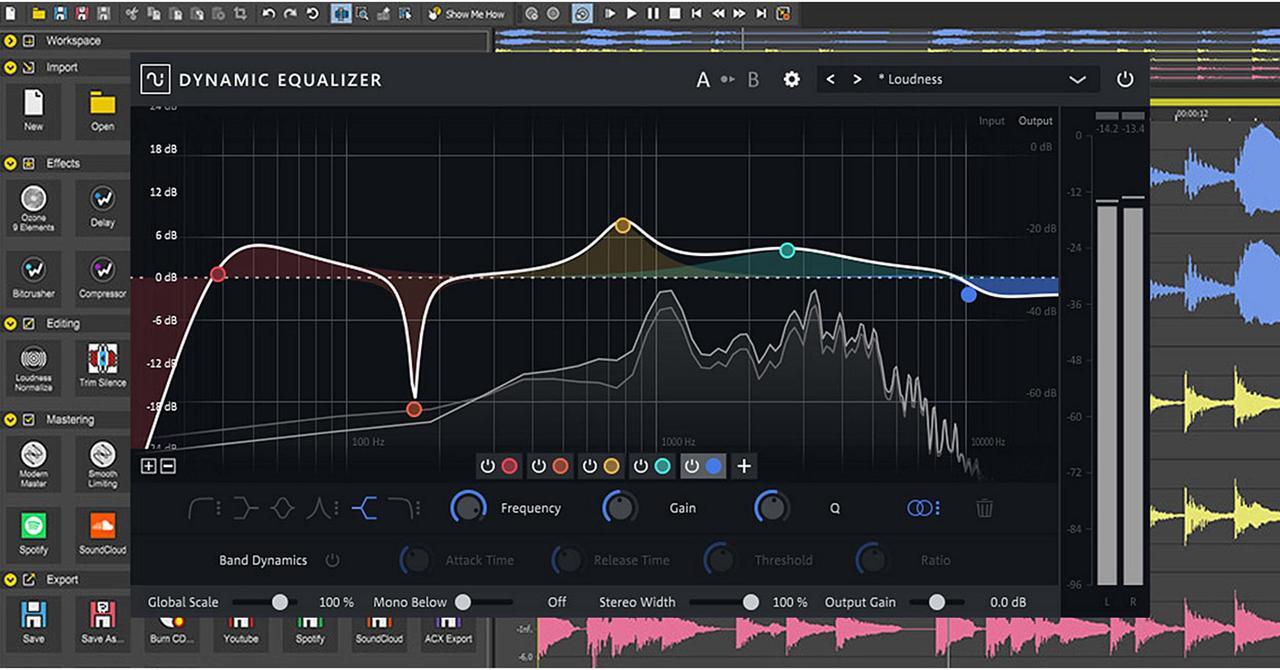Click the Crop tool in top toolbar
1280x670 pixels.
240,14
